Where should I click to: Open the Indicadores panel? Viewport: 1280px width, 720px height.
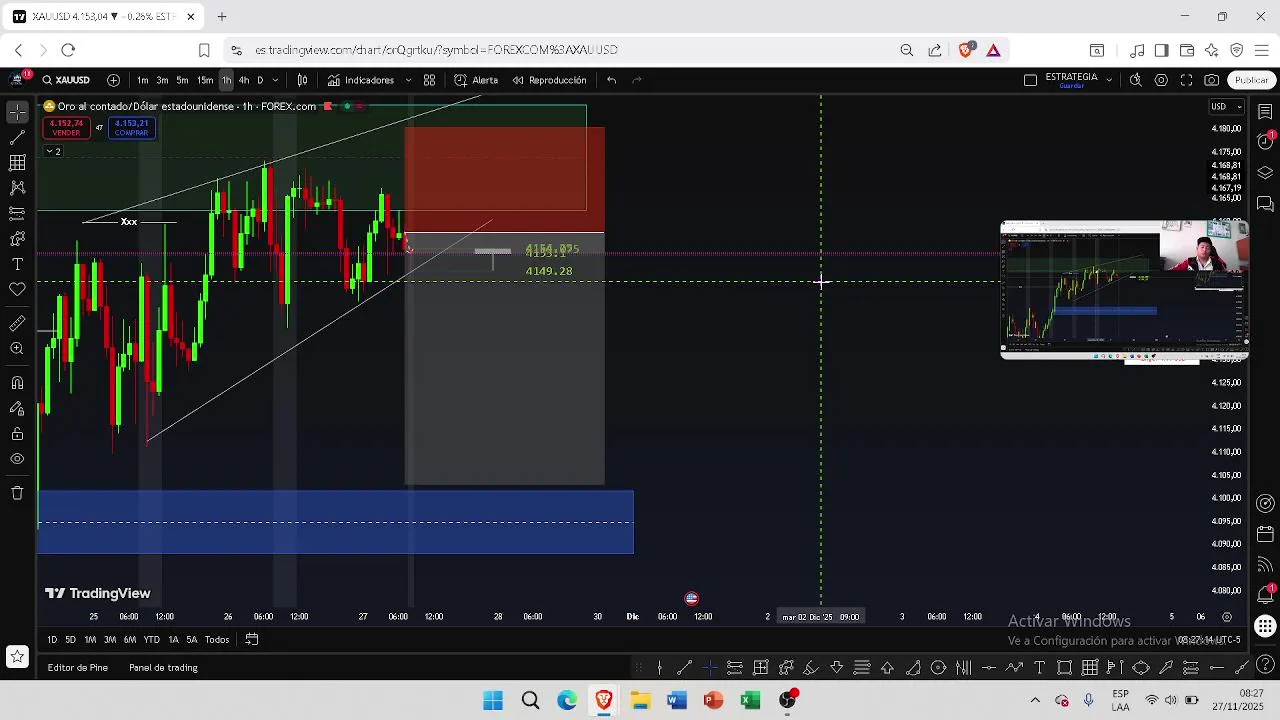(x=361, y=80)
